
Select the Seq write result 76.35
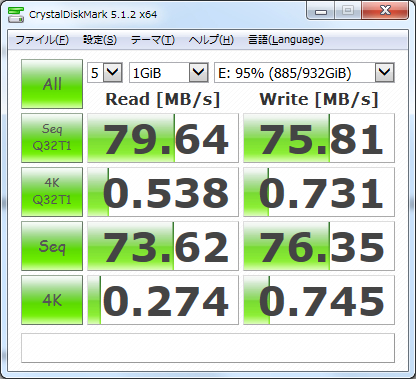point(319,246)
